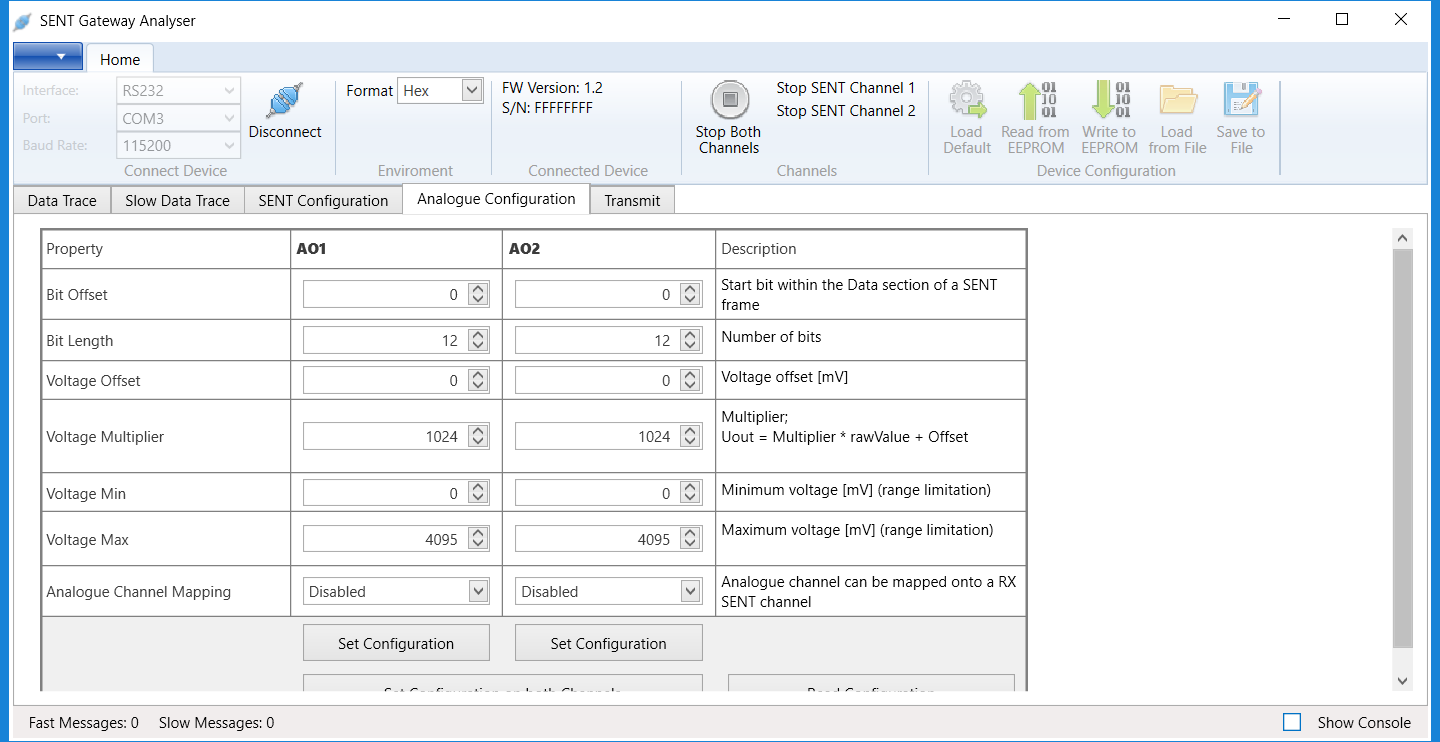
Task: Click the Disconnect plug icon
Action: point(285,102)
